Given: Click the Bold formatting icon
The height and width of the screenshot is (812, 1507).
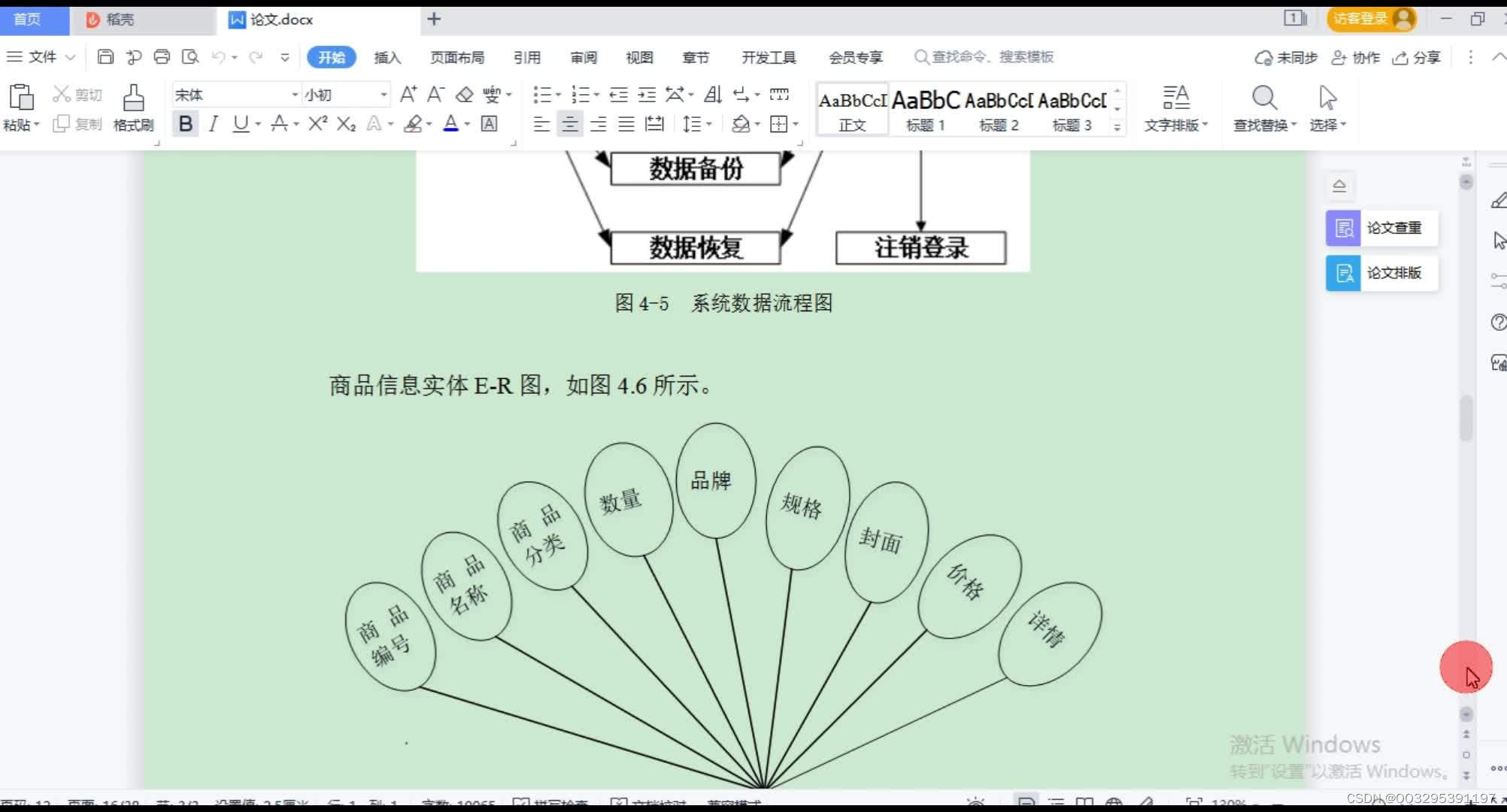Looking at the screenshot, I should coord(185,123).
